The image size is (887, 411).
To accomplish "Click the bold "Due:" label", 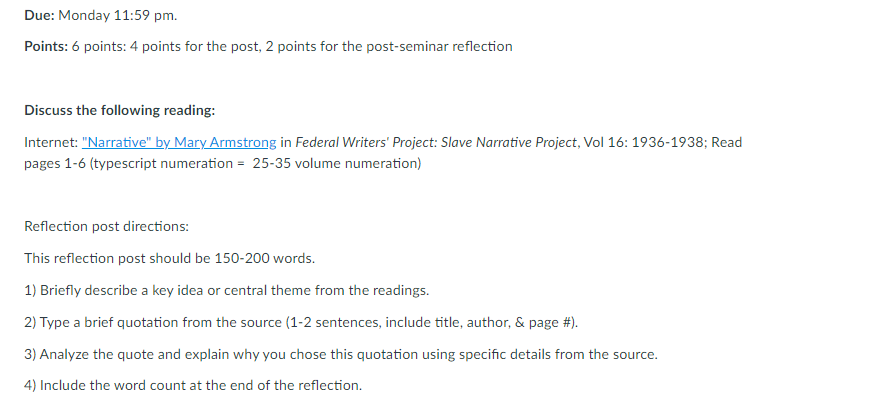I will coord(40,15).
